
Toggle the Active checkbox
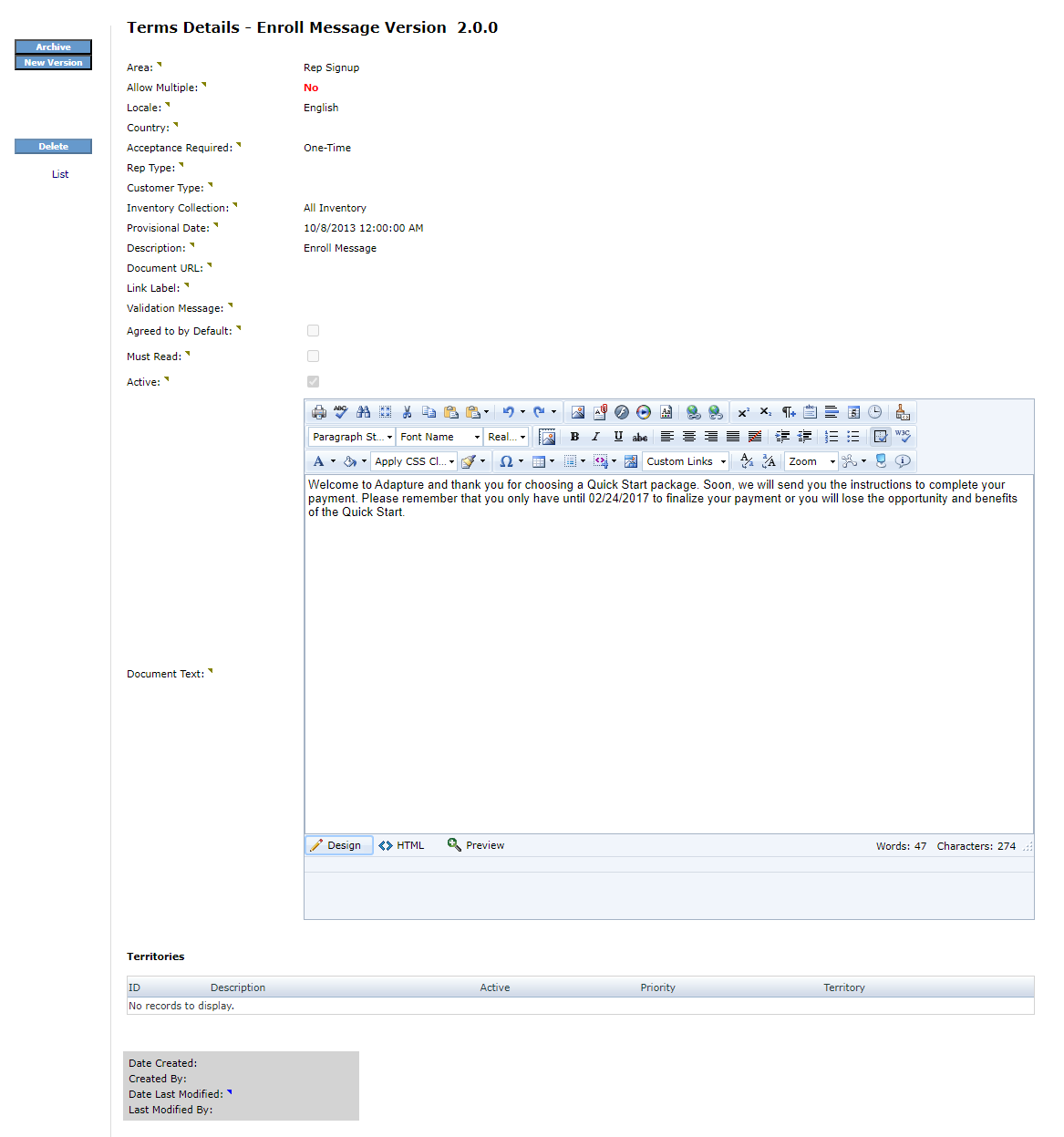point(313,382)
